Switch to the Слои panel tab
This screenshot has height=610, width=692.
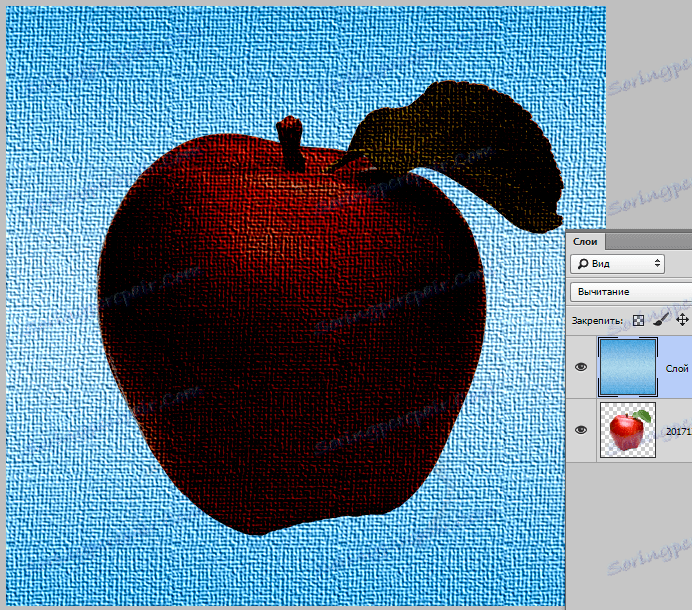click(585, 242)
